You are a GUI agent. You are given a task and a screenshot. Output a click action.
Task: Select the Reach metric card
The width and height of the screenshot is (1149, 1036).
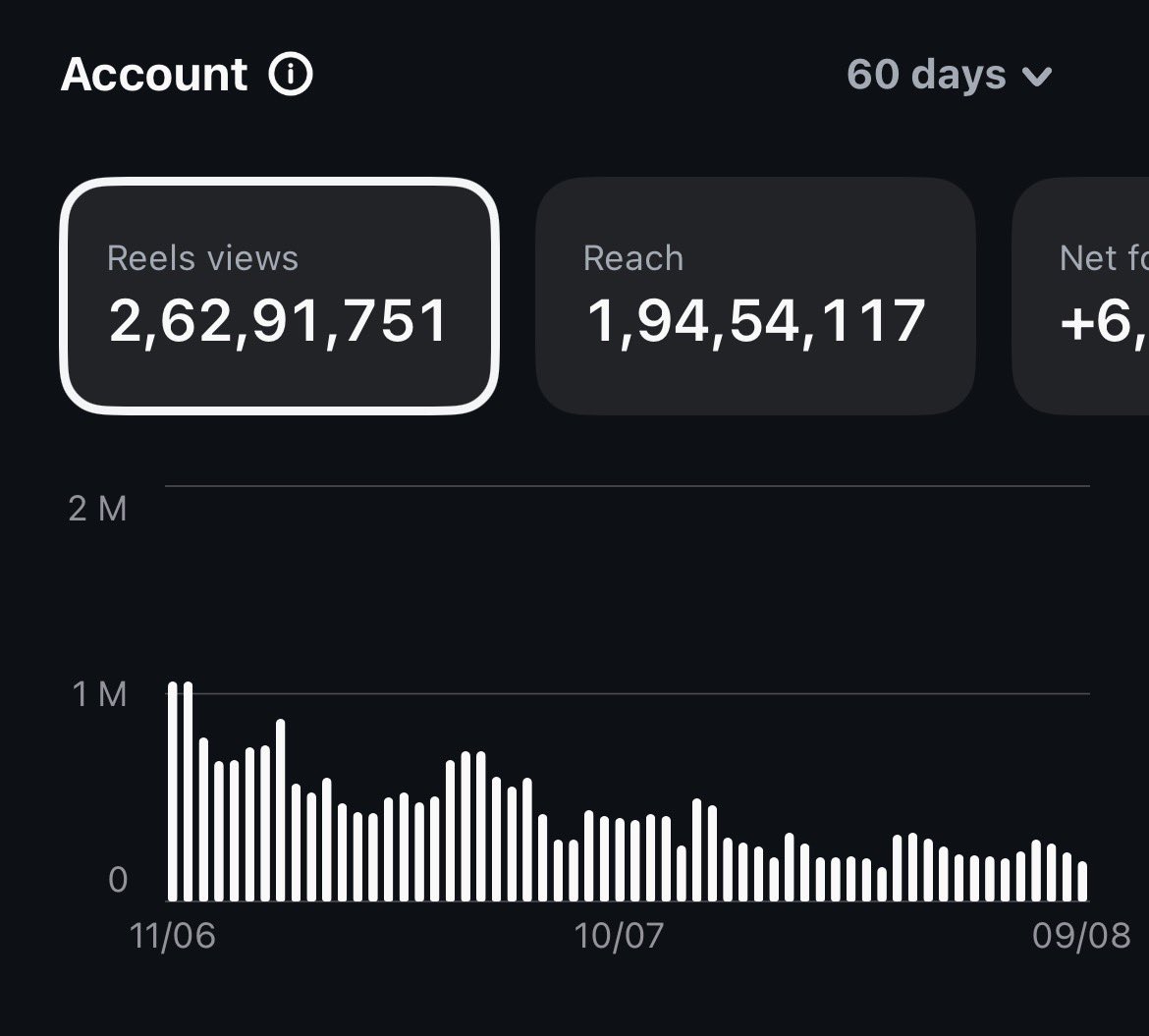pyautogui.click(x=755, y=296)
